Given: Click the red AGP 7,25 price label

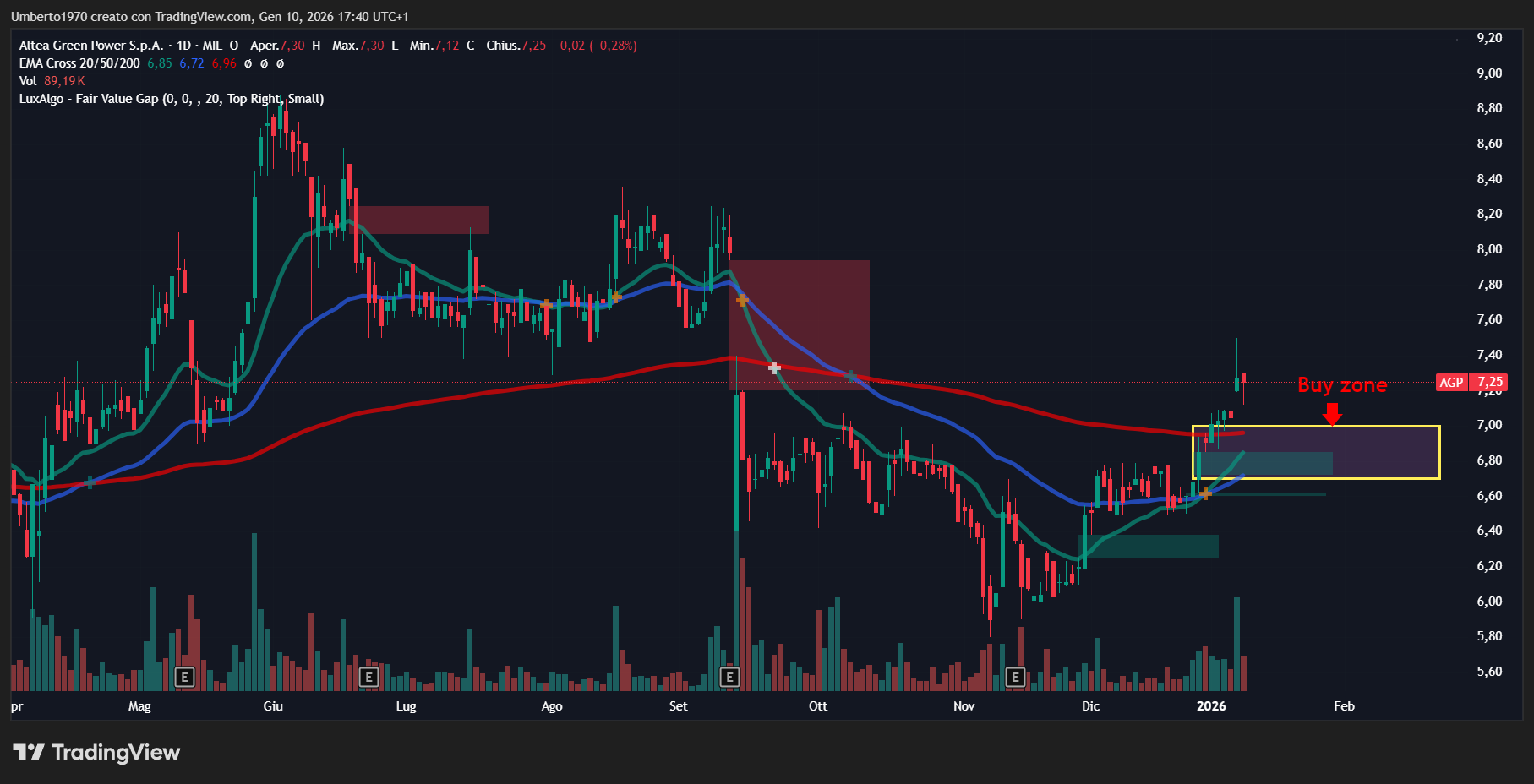Looking at the screenshot, I should [1471, 382].
